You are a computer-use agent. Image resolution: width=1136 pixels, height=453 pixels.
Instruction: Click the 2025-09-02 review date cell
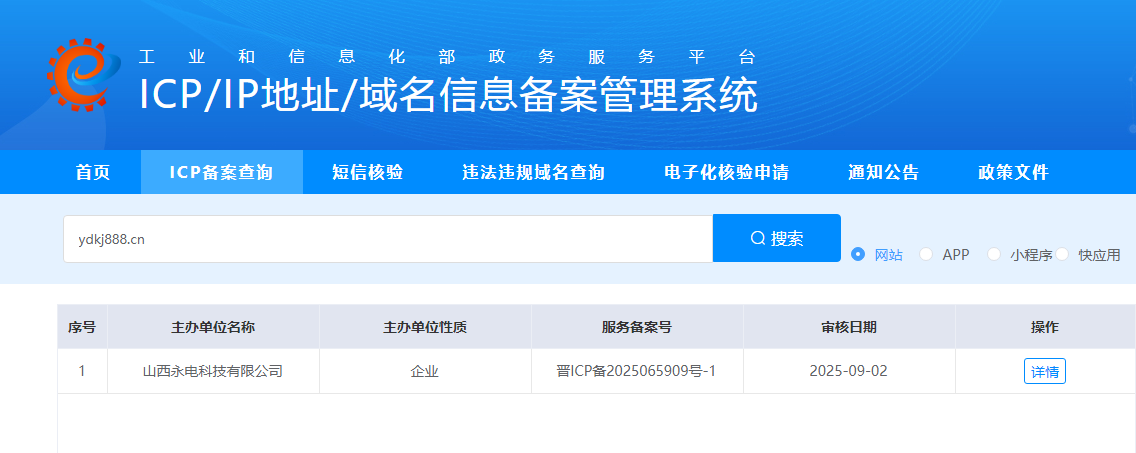848,372
